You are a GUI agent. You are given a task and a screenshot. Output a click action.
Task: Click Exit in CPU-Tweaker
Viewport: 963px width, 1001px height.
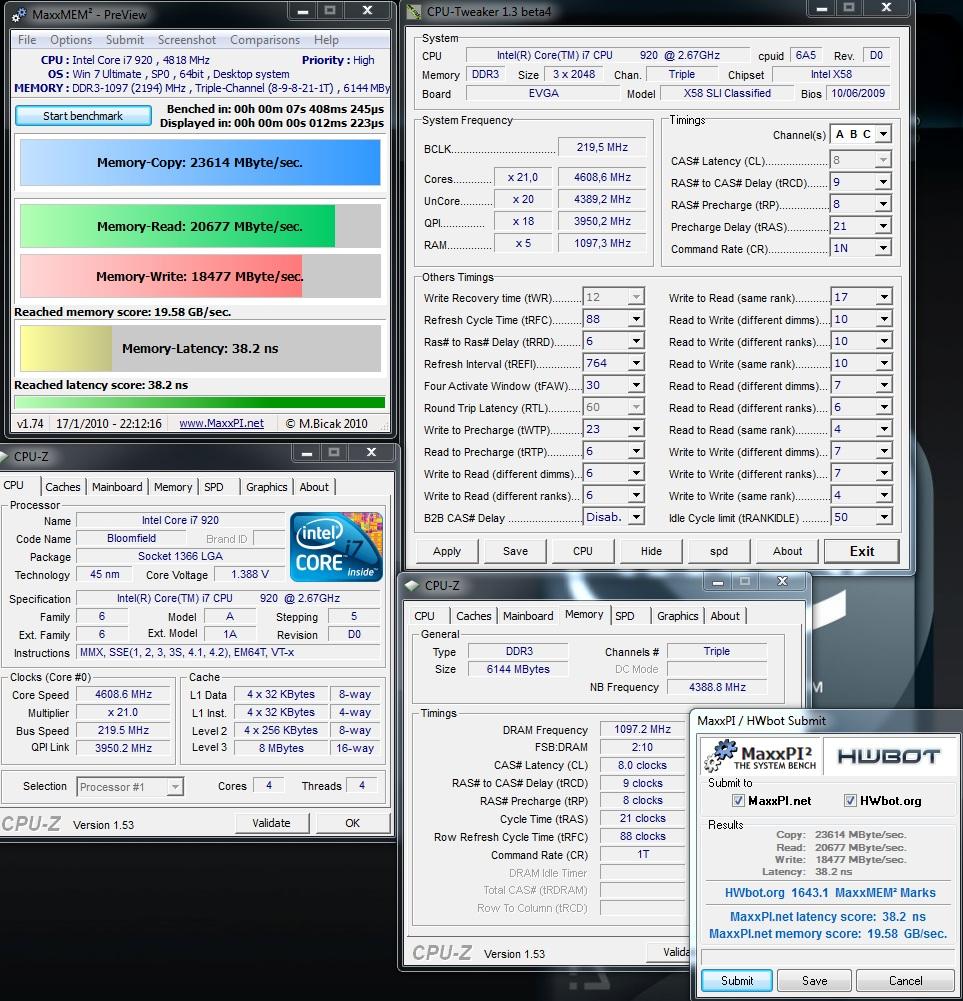coord(861,551)
